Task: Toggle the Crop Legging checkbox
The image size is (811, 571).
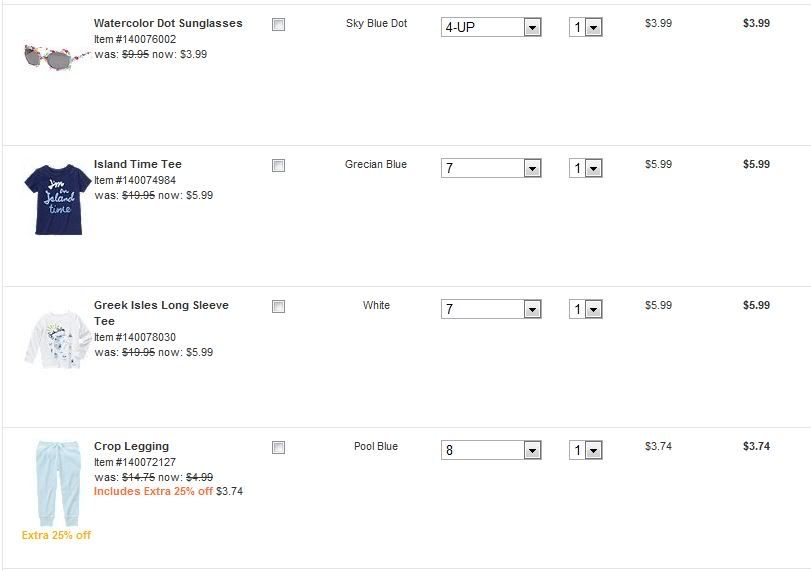Action: pyautogui.click(x=278, y=448)
